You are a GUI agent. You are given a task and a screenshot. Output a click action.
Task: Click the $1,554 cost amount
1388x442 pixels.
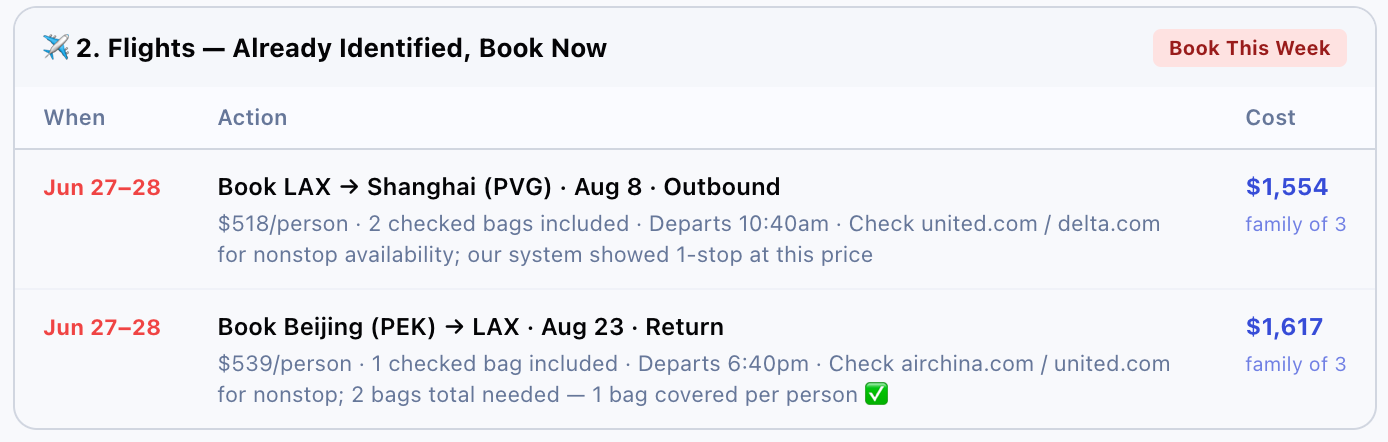point(1286,187)
